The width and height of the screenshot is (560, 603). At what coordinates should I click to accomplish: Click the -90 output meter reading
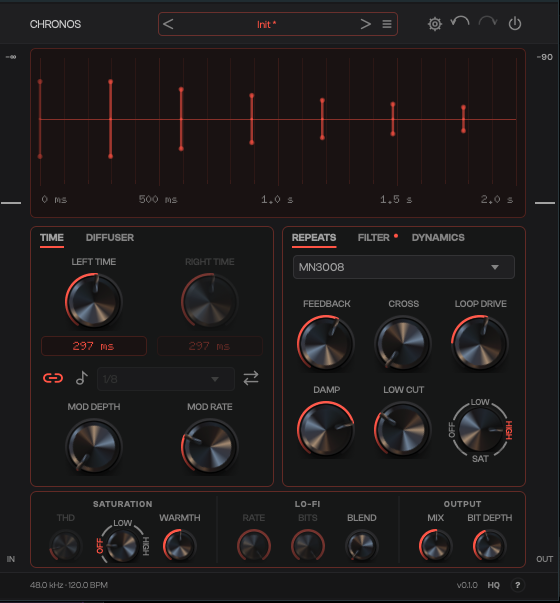coord(544,57)
